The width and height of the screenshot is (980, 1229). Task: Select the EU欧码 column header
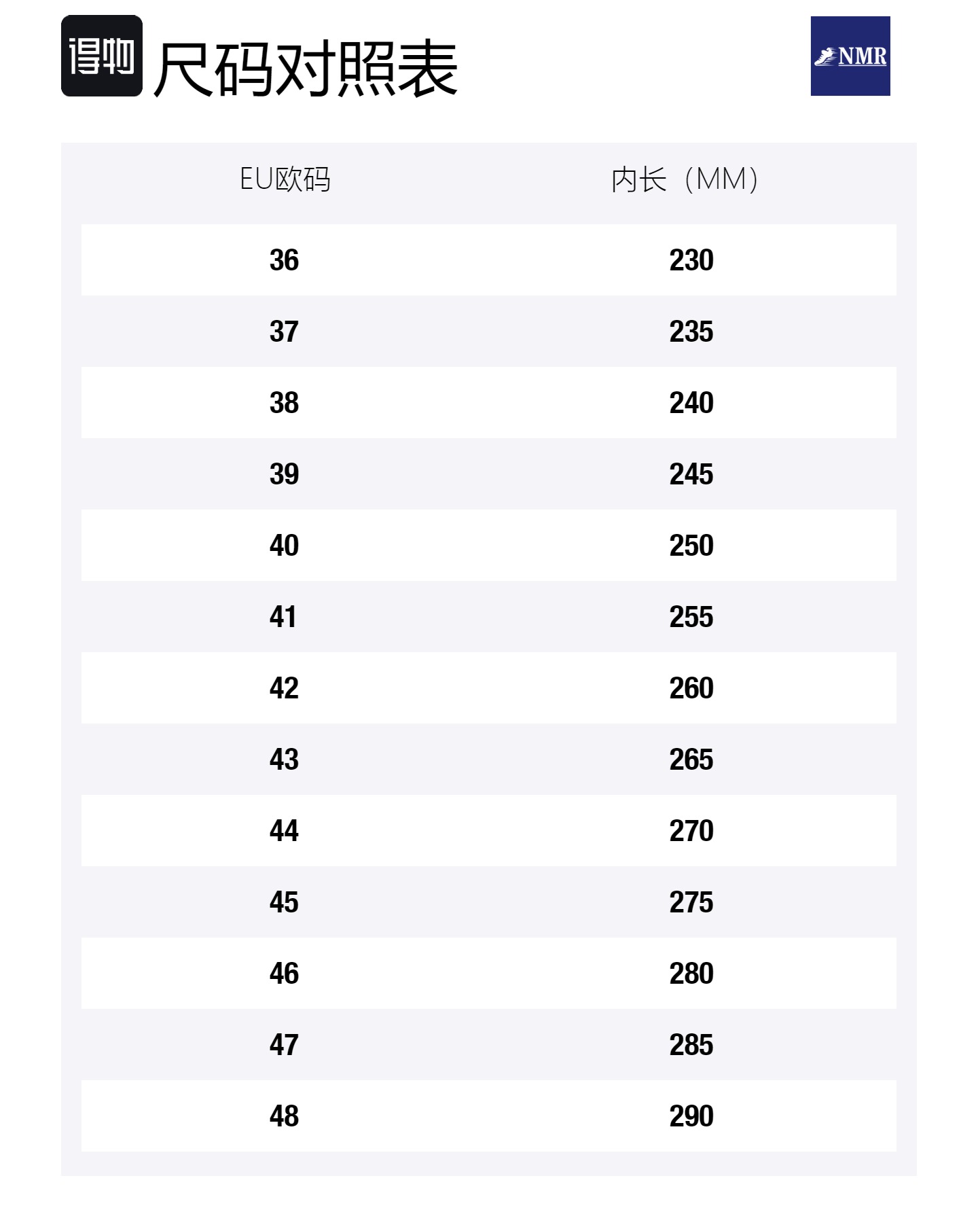pyautogui.click(x=285, y=179)
